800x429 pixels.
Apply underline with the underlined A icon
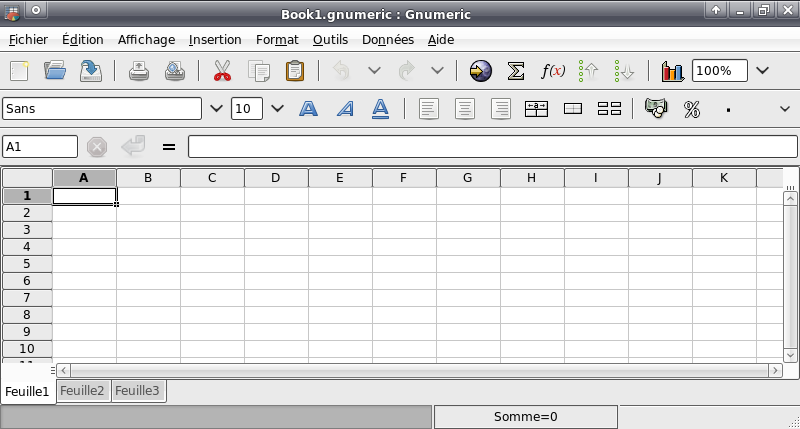[x=381, y=109]
